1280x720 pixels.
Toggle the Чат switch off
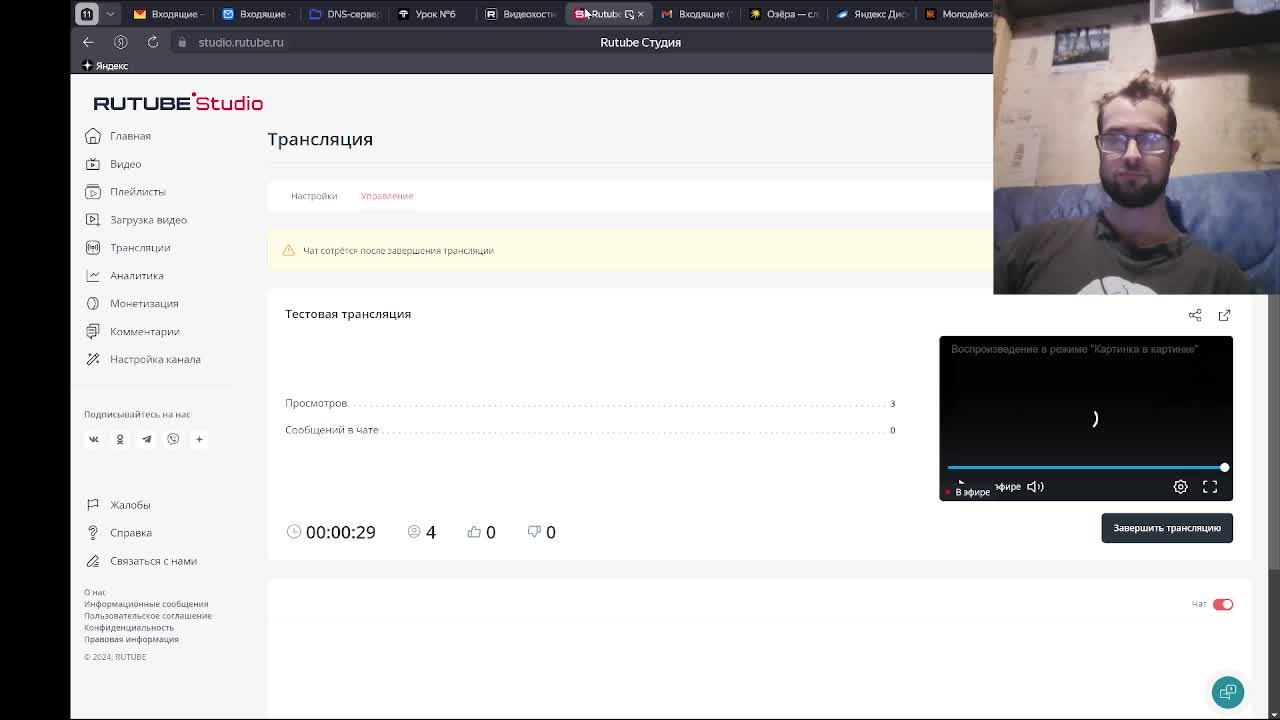(1223, 604)
